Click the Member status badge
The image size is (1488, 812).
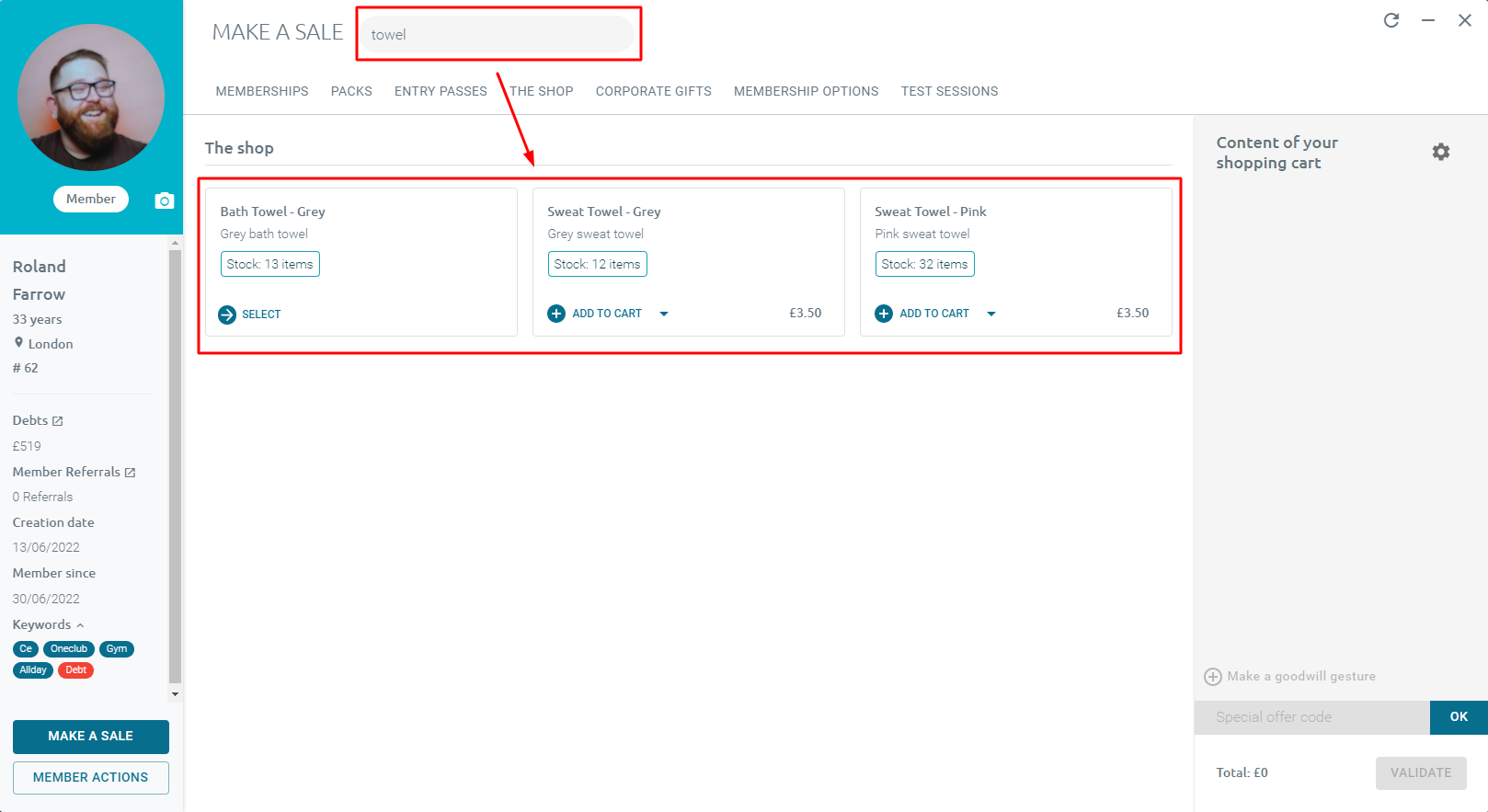(91, 200)
